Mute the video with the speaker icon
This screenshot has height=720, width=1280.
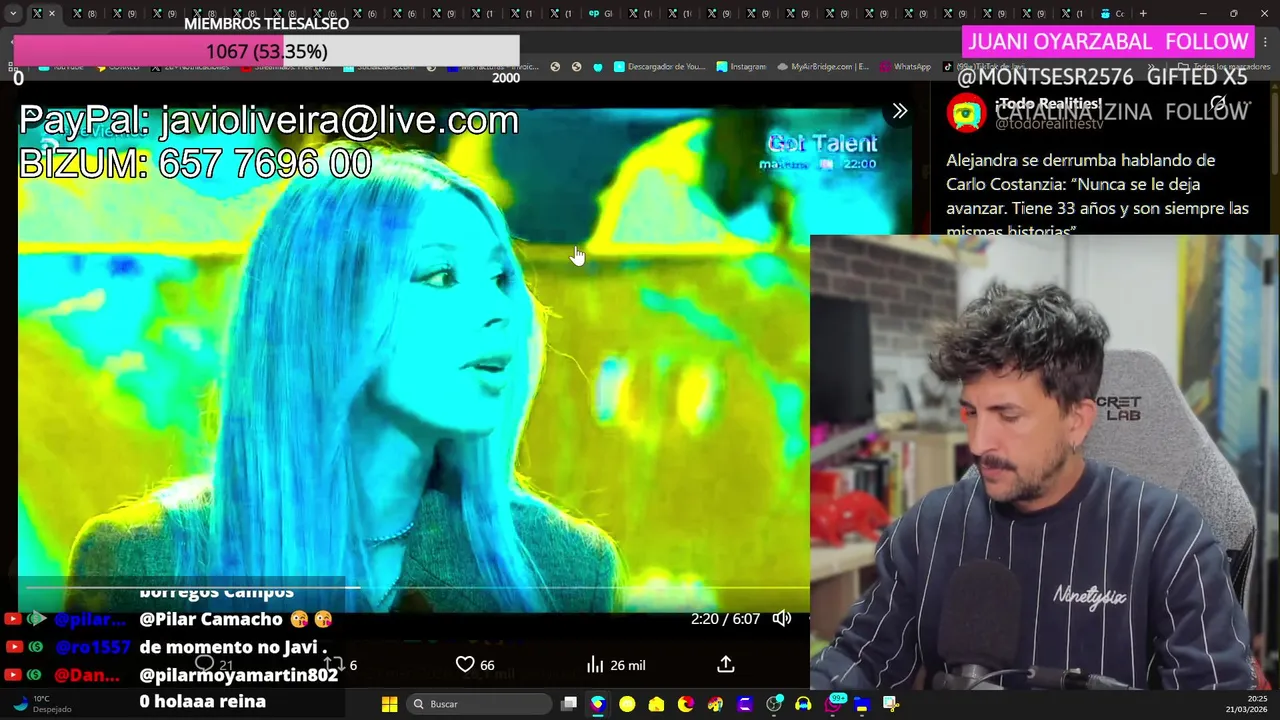[x=782, y=618]
